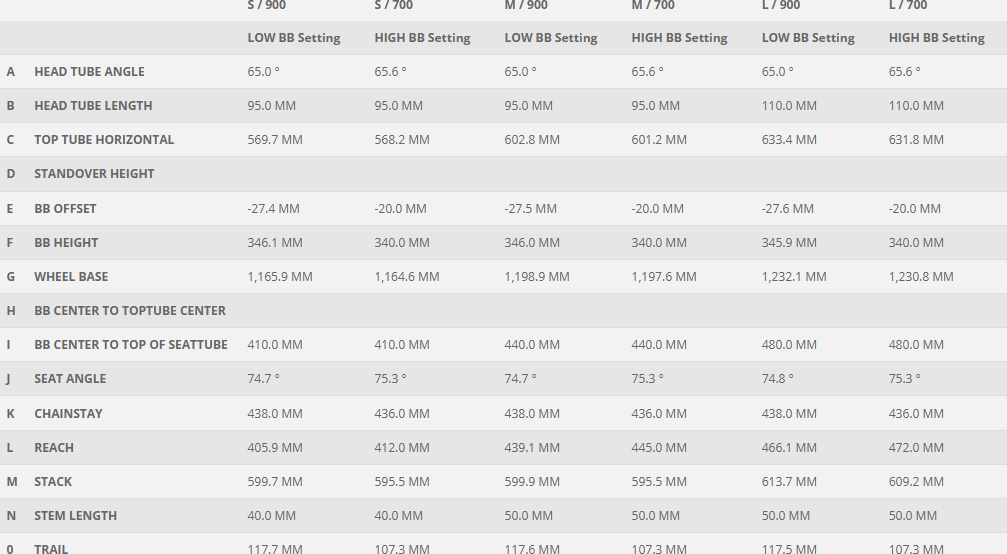Screen dimensions: 1007x554
Task: Select the -27.4 MM BB offset cell
Action: coord(273,209)
